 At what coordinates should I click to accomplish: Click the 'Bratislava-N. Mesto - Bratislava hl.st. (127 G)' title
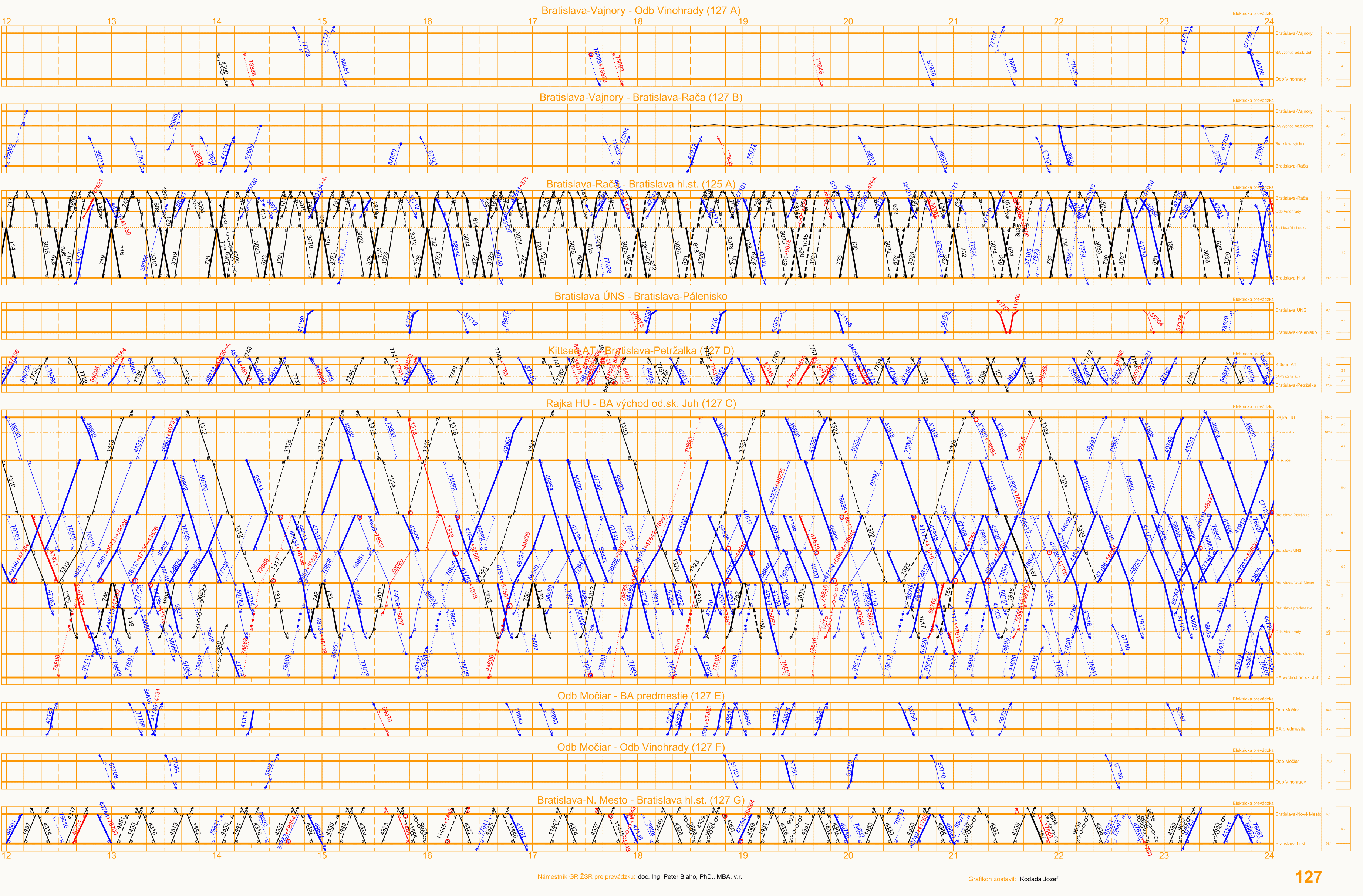coord(641,800)
